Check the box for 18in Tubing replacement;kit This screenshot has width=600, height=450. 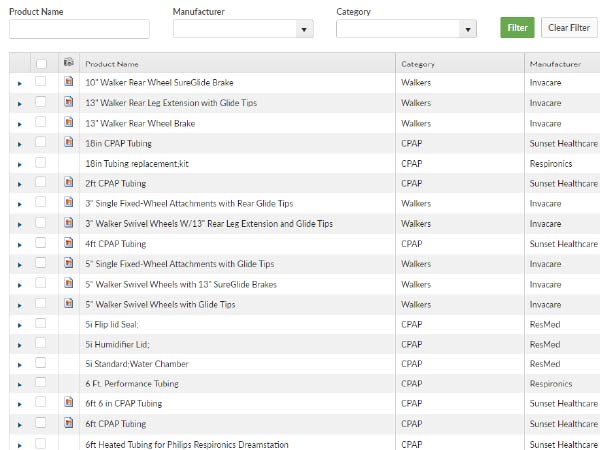[x=41, y=163]
